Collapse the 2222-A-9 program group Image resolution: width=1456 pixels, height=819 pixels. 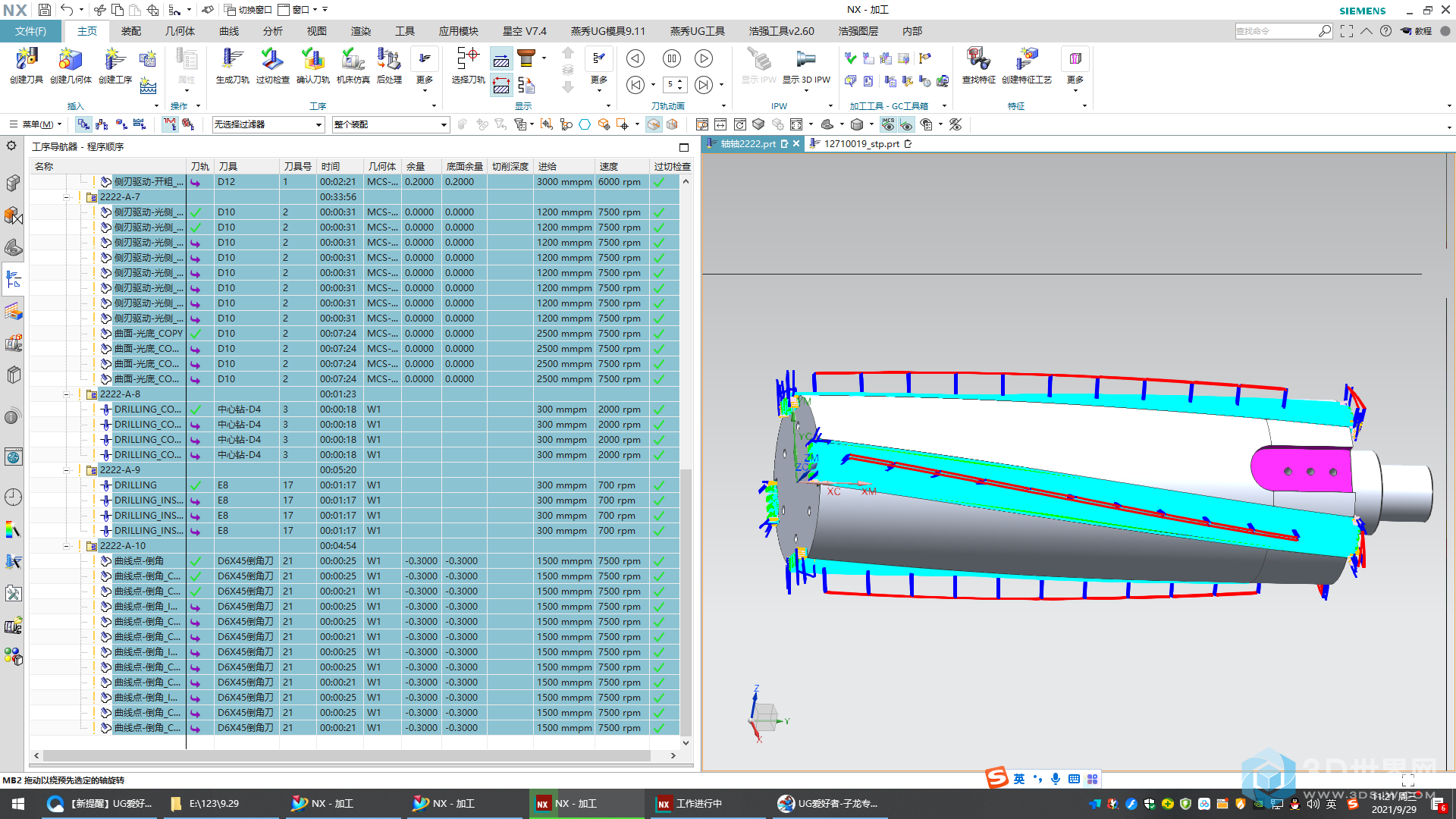point(67,470)
